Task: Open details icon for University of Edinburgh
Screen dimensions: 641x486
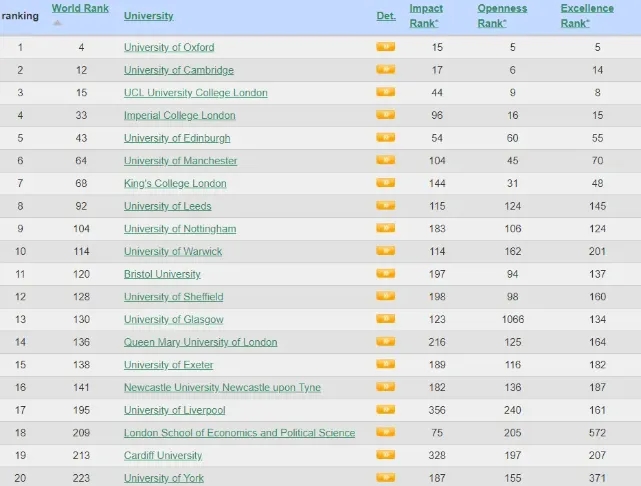Action: pos(385,137)
